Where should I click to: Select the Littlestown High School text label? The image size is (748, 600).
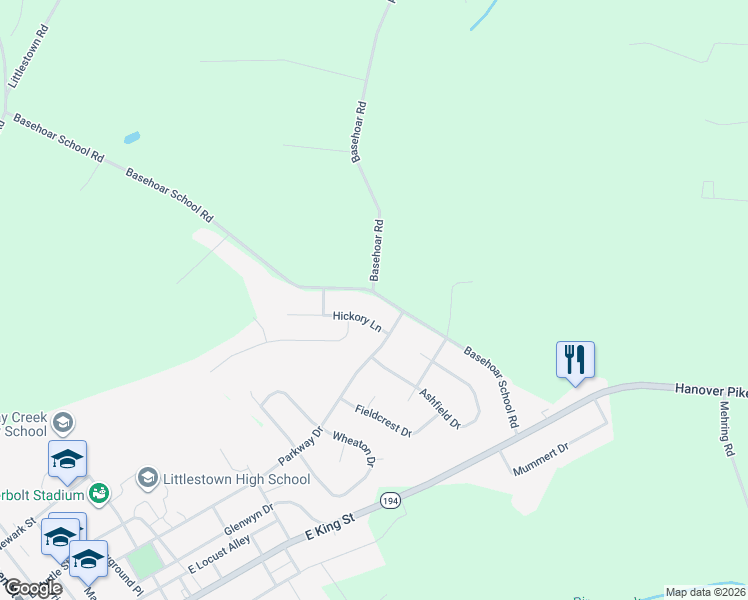coord(237,479)
